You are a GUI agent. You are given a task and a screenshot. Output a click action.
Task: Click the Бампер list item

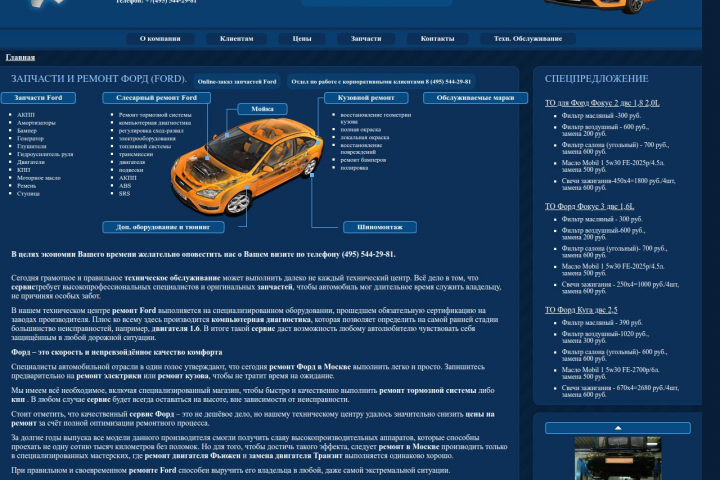(27, 130)
